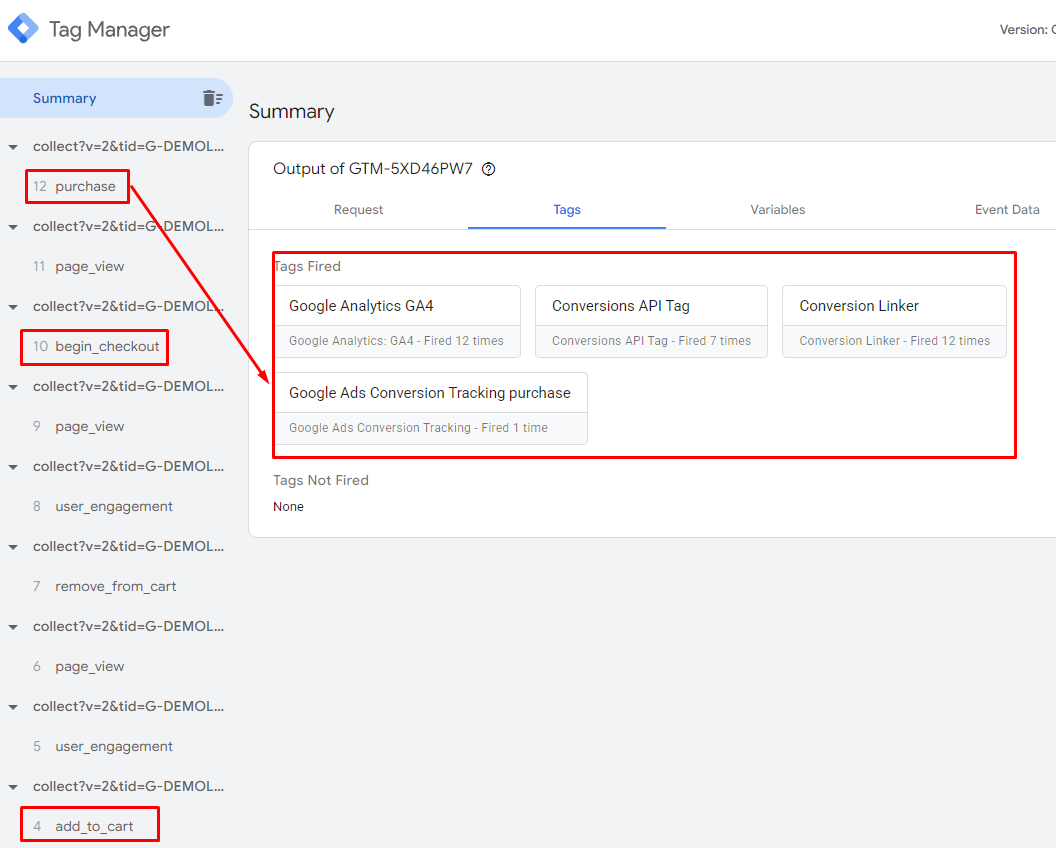Collapse the request group containing begin_checkout
The height and width of the screenshot is (848, 1056).
coord(13,307)
